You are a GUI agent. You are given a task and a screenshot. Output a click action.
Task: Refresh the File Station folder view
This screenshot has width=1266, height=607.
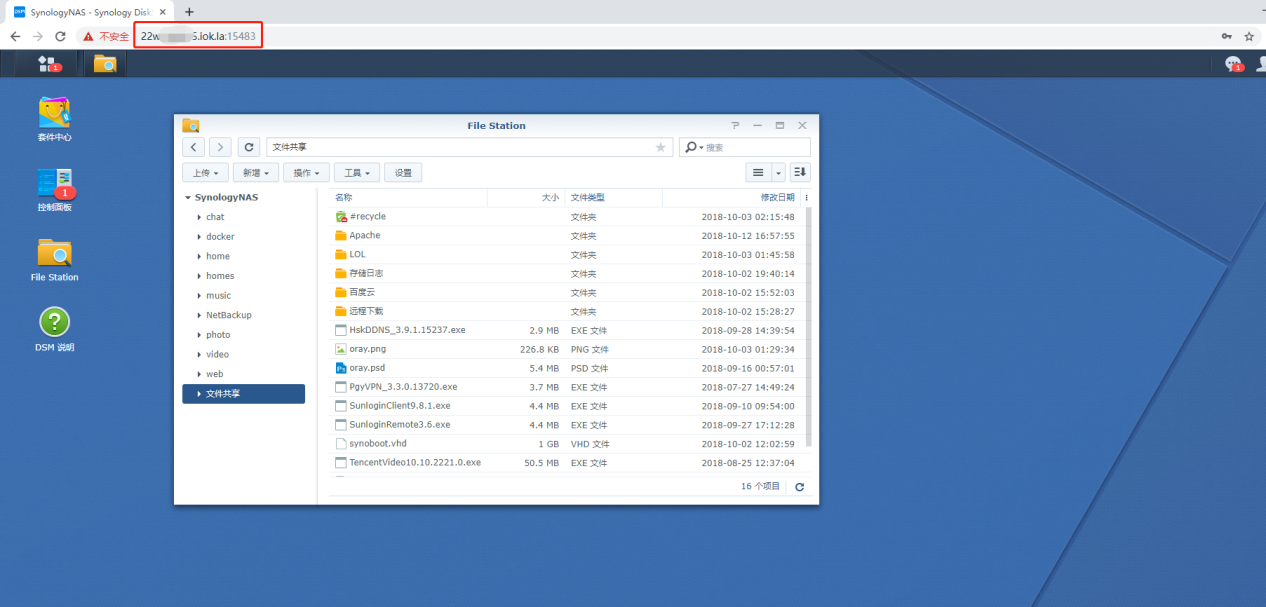250,147
